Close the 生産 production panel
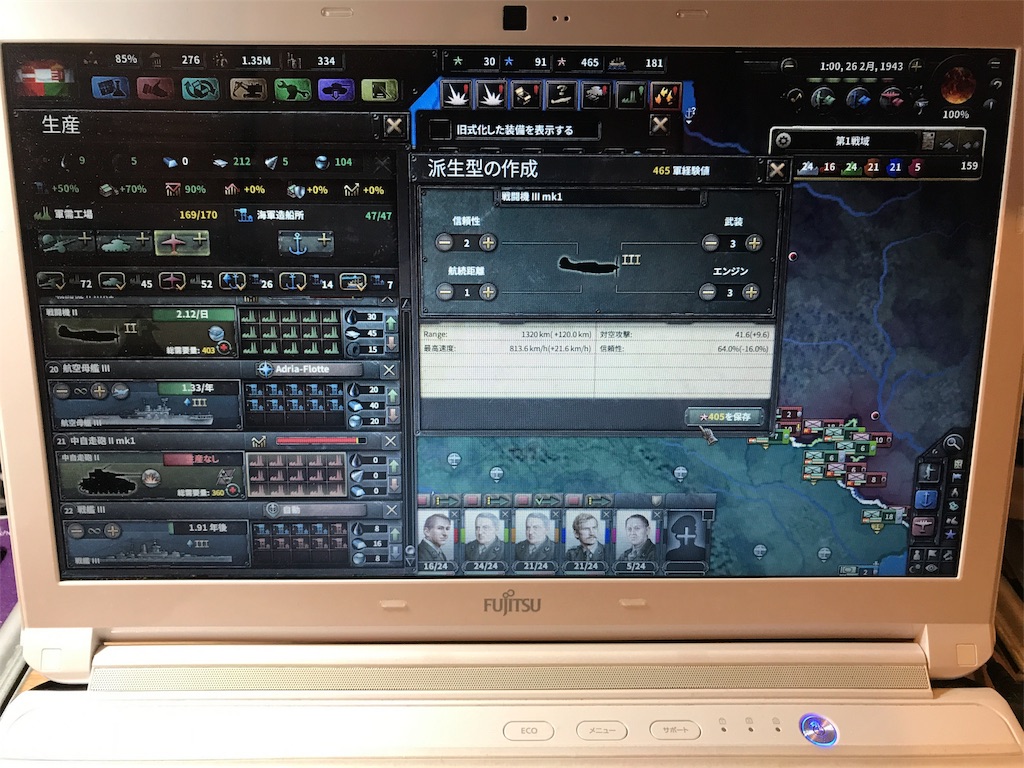 (x=394, y=125)
